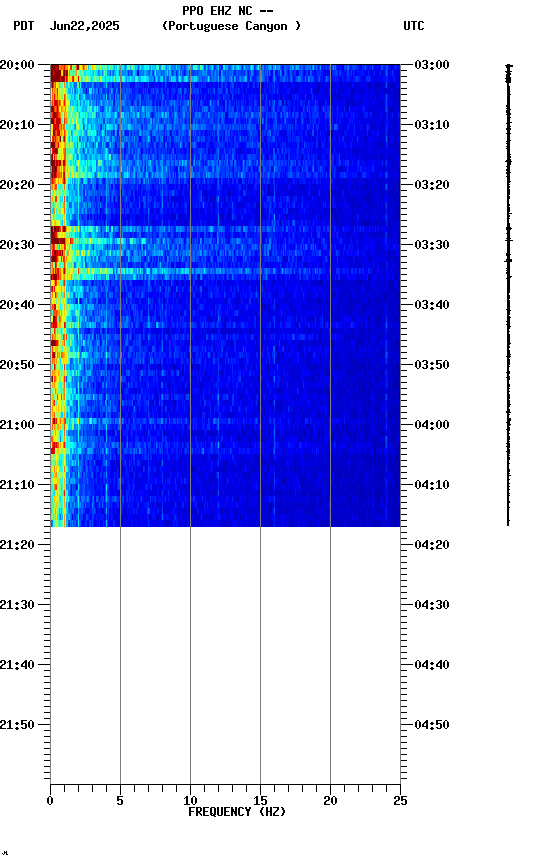Click the '10' frequency axis label
Image resolution: width=552 pixels, height=864 pixels.
190,802
